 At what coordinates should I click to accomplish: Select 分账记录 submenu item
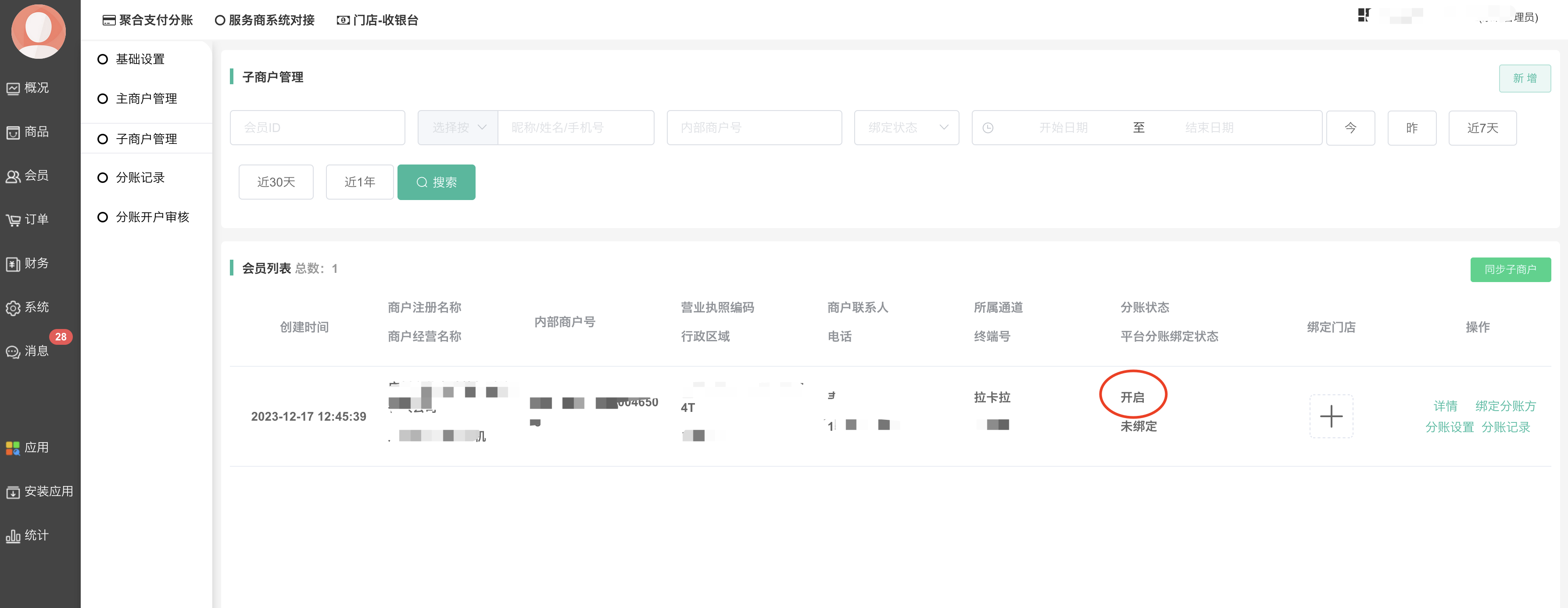click(140, 178)
